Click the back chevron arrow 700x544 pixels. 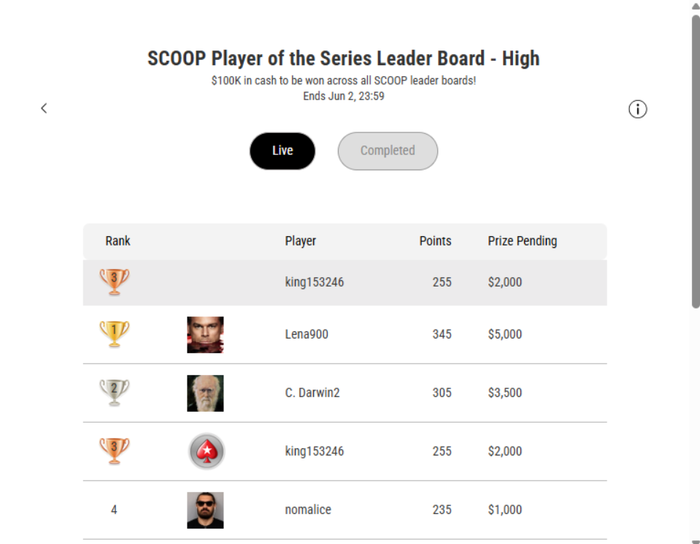[x=44, y=108]
